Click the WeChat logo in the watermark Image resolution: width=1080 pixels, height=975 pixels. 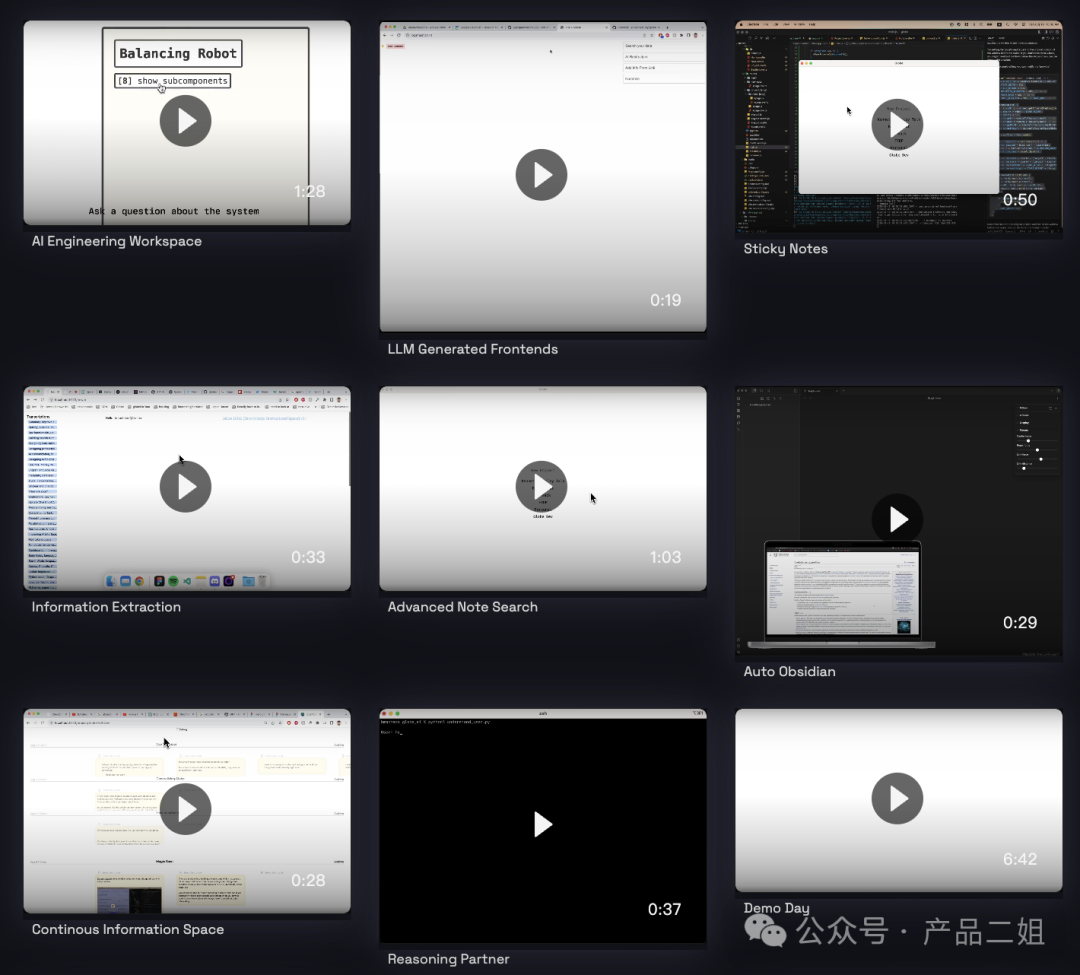(766, 933)
